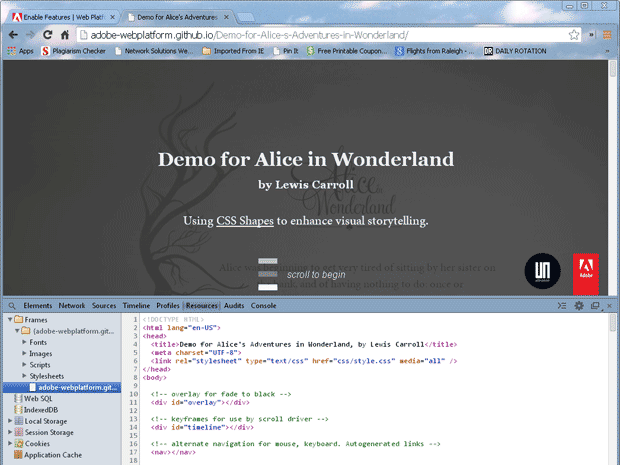Click the round UN logo badge

[x=542, y=271]
